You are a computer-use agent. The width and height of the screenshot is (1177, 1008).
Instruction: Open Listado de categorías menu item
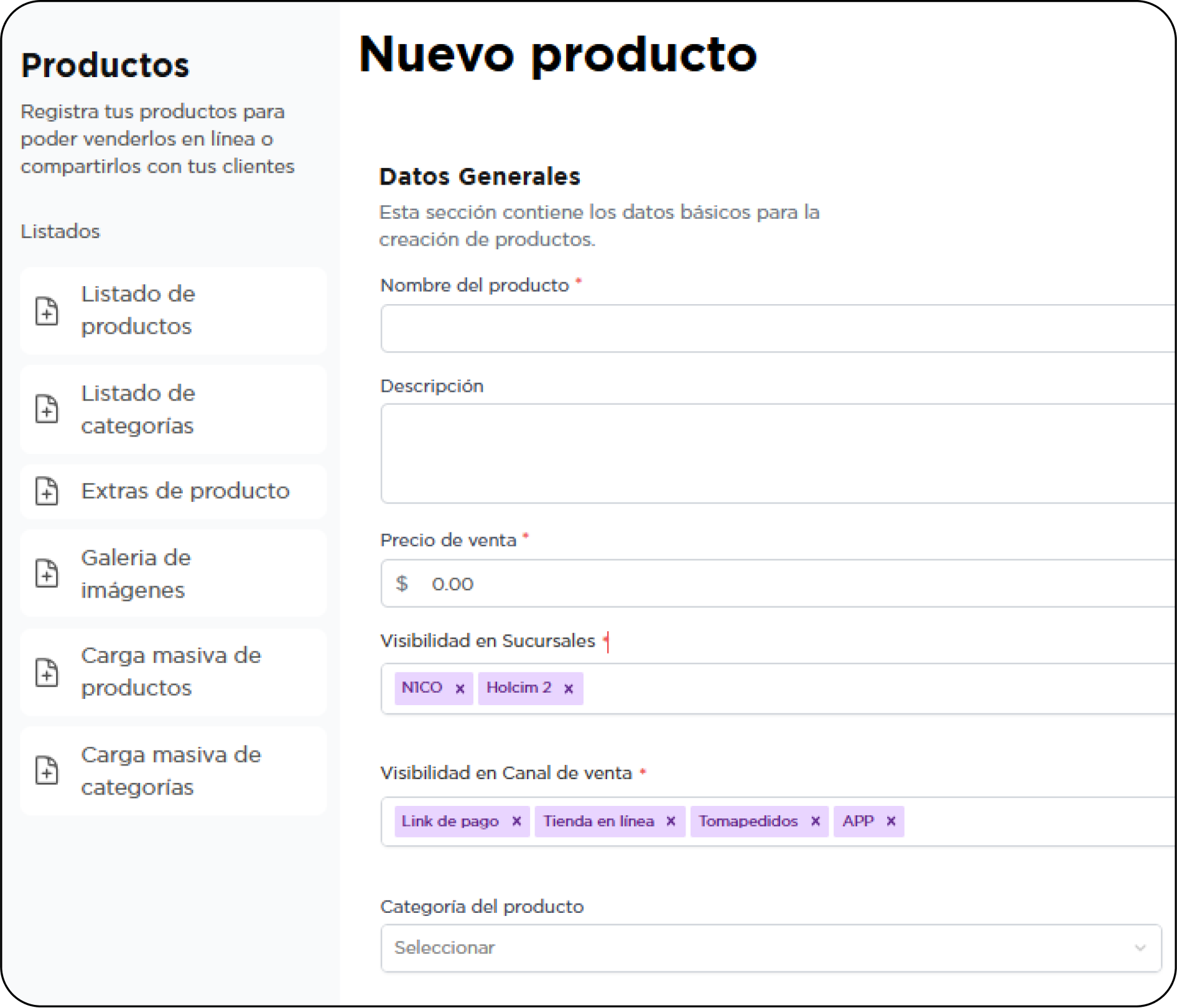tap(173, 409)
